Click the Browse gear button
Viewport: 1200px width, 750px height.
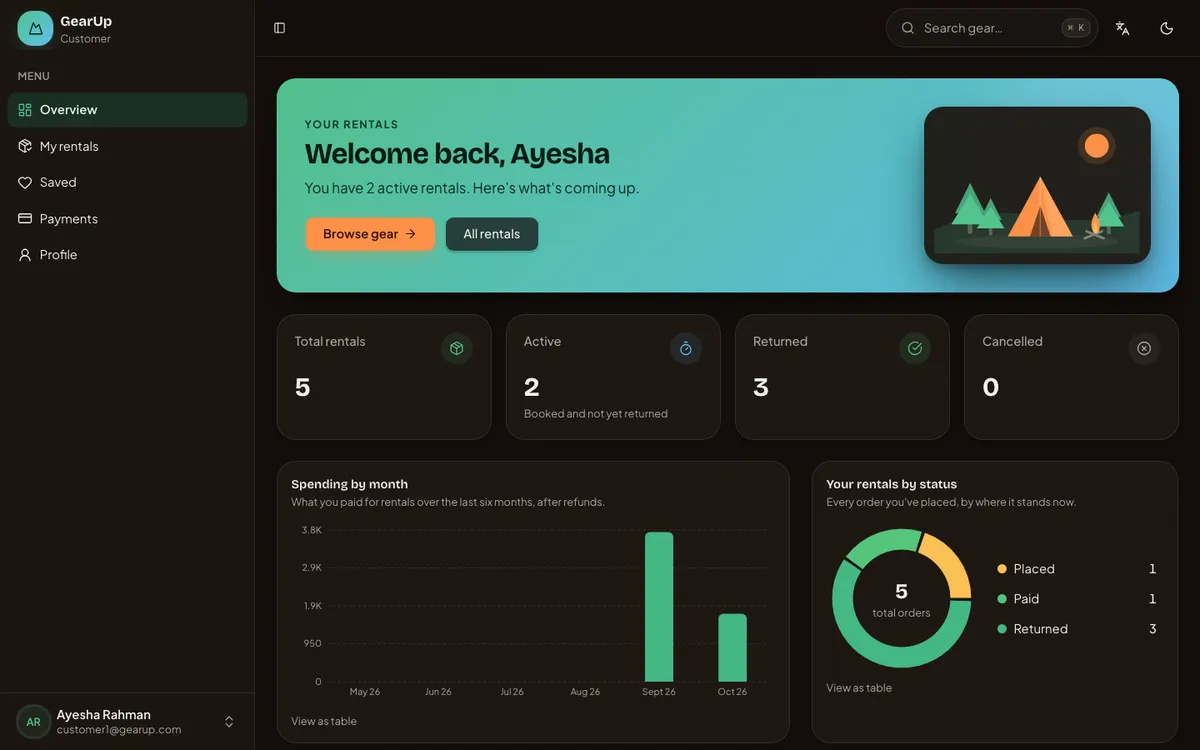tap(370, 234)
